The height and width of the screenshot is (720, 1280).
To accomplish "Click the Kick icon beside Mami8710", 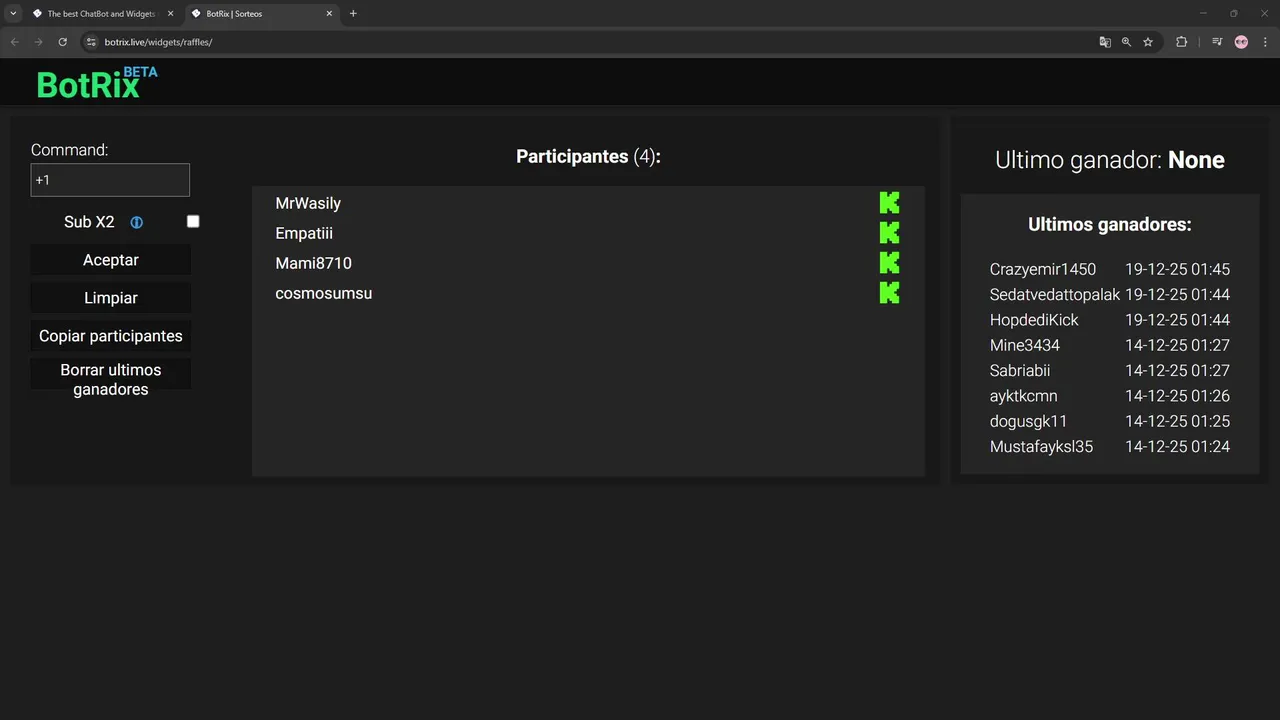I will tap(889, 263).
